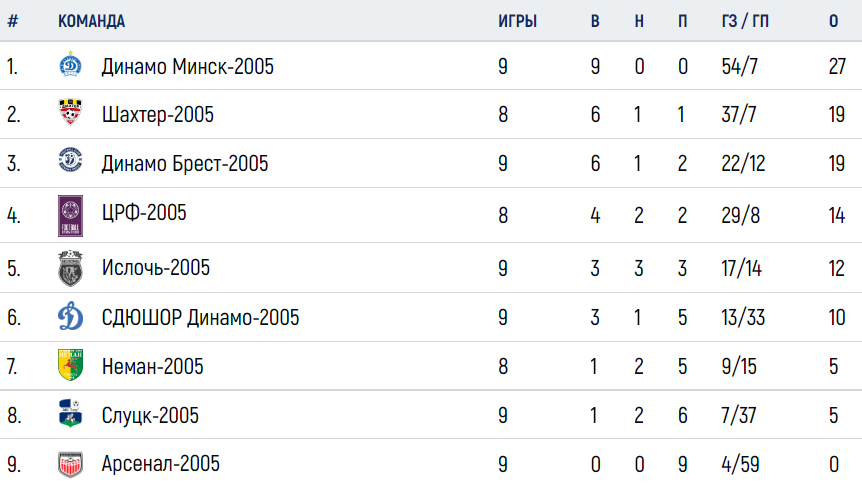This screenshot has height=485, width=862.
Task: Click the Арсенал-2005 red striped crest
Action: (x=70, y=465)
